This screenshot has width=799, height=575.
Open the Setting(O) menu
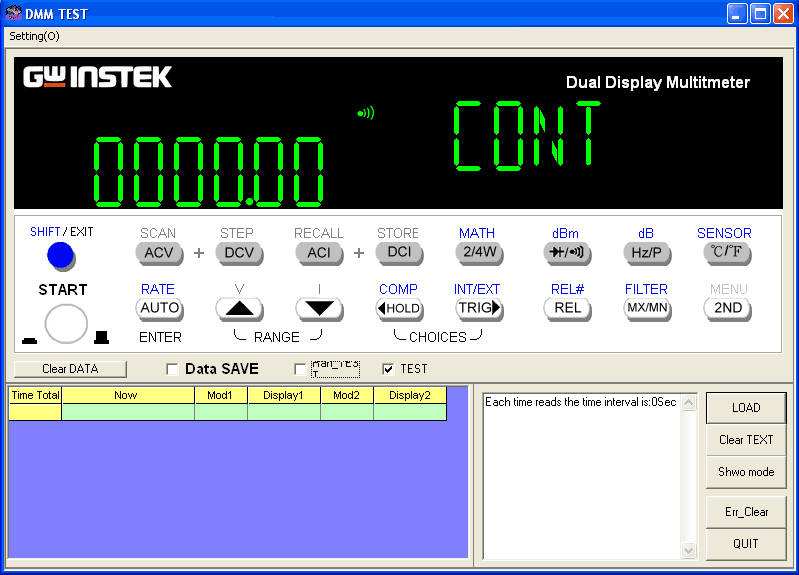[35, 36]
